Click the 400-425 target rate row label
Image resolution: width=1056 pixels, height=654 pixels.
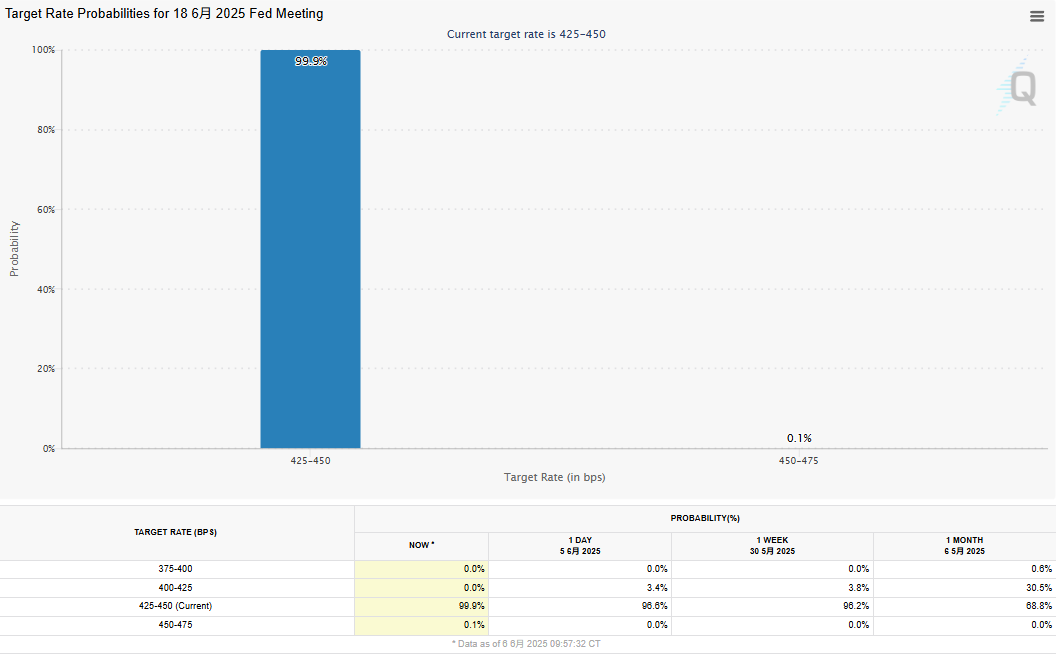(176, 587)
